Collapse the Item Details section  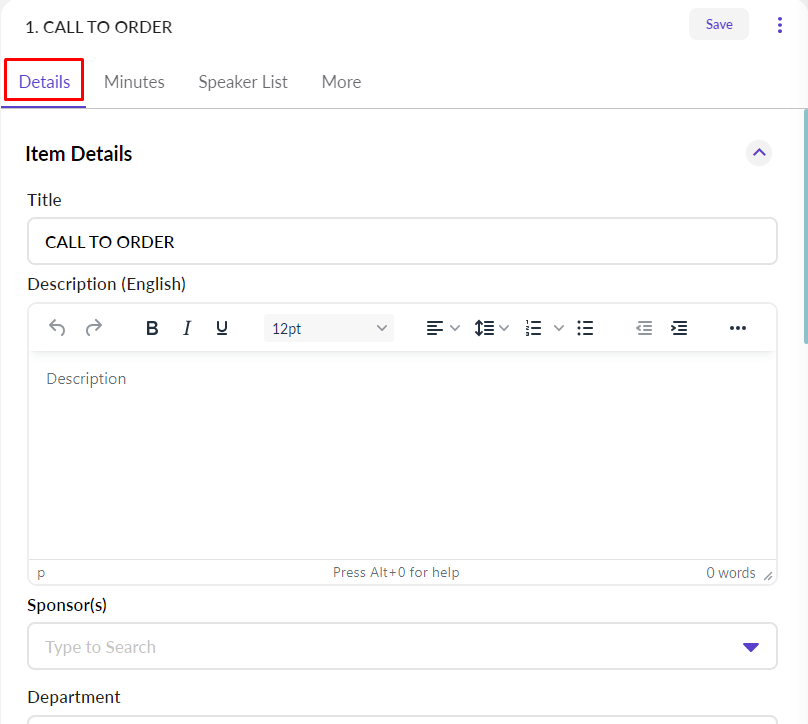click(x=759, y=153)
